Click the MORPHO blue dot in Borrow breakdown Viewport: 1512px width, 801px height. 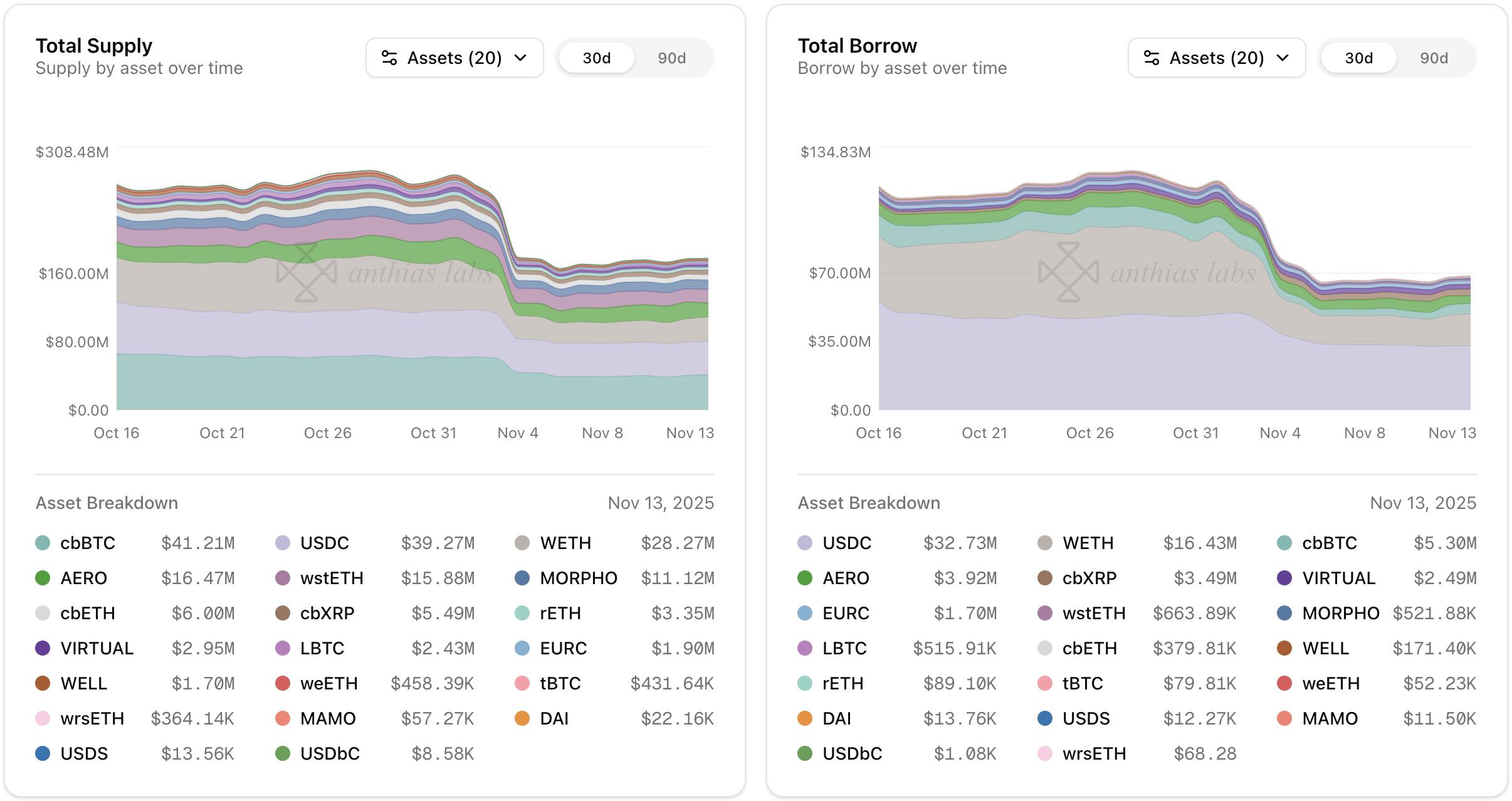coord(1284,613)
